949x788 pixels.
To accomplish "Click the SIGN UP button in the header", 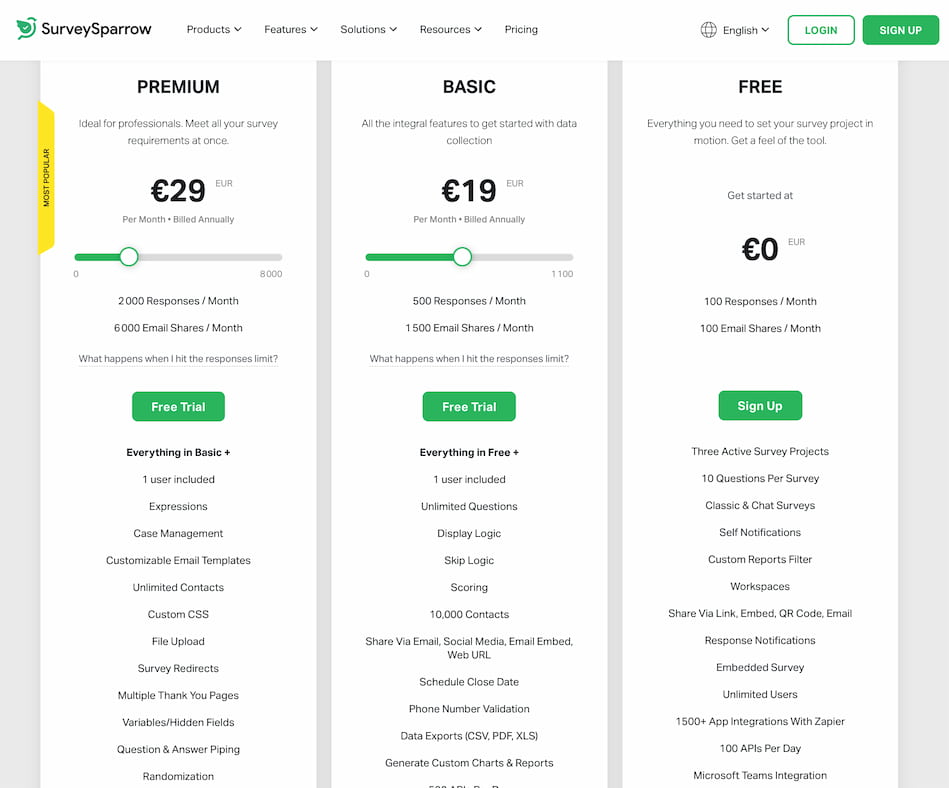I will [900, 30].
